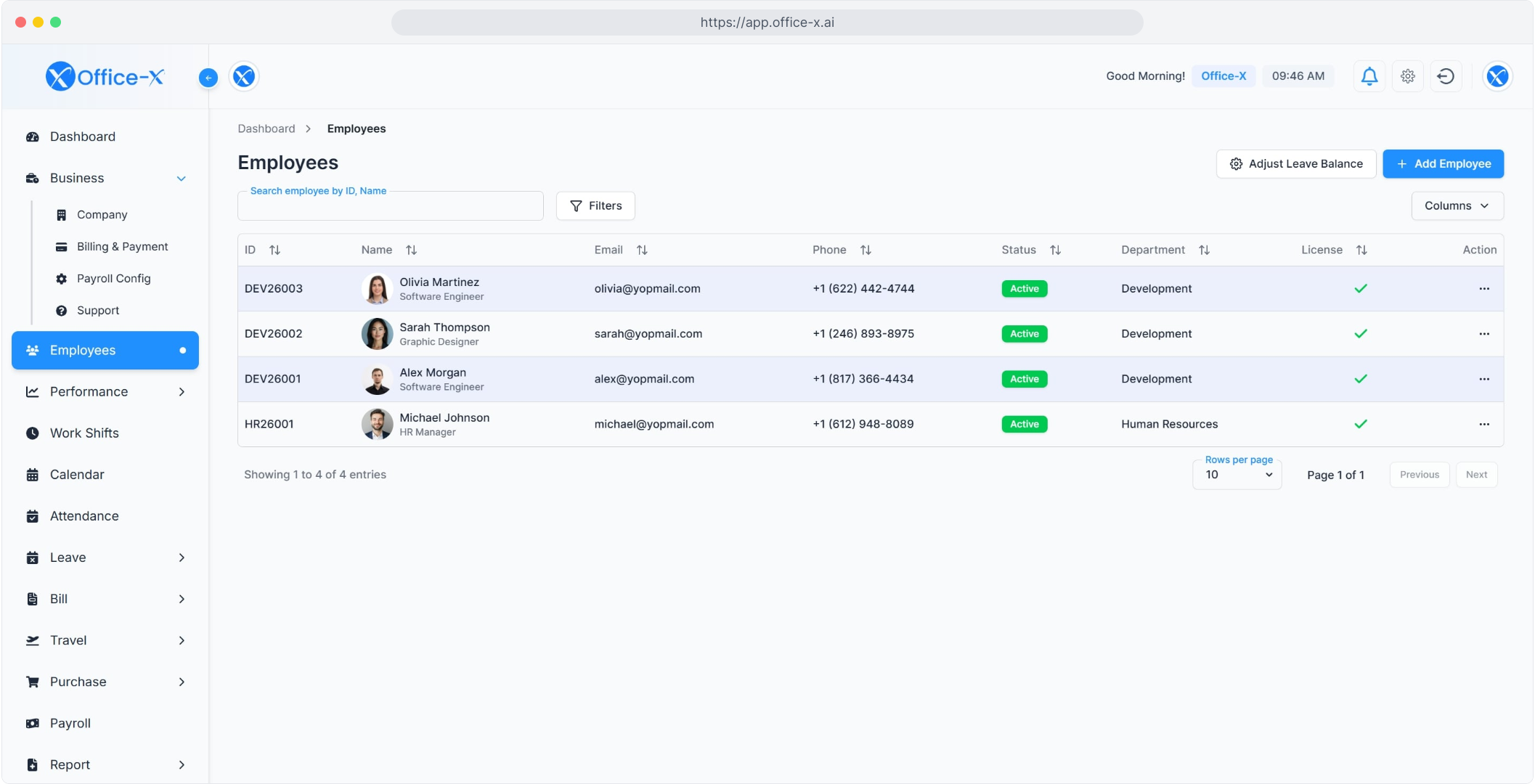The image size is (1535, 784).
Task: Sort employees by ID column arrows
Action: [x=274, y=250]
